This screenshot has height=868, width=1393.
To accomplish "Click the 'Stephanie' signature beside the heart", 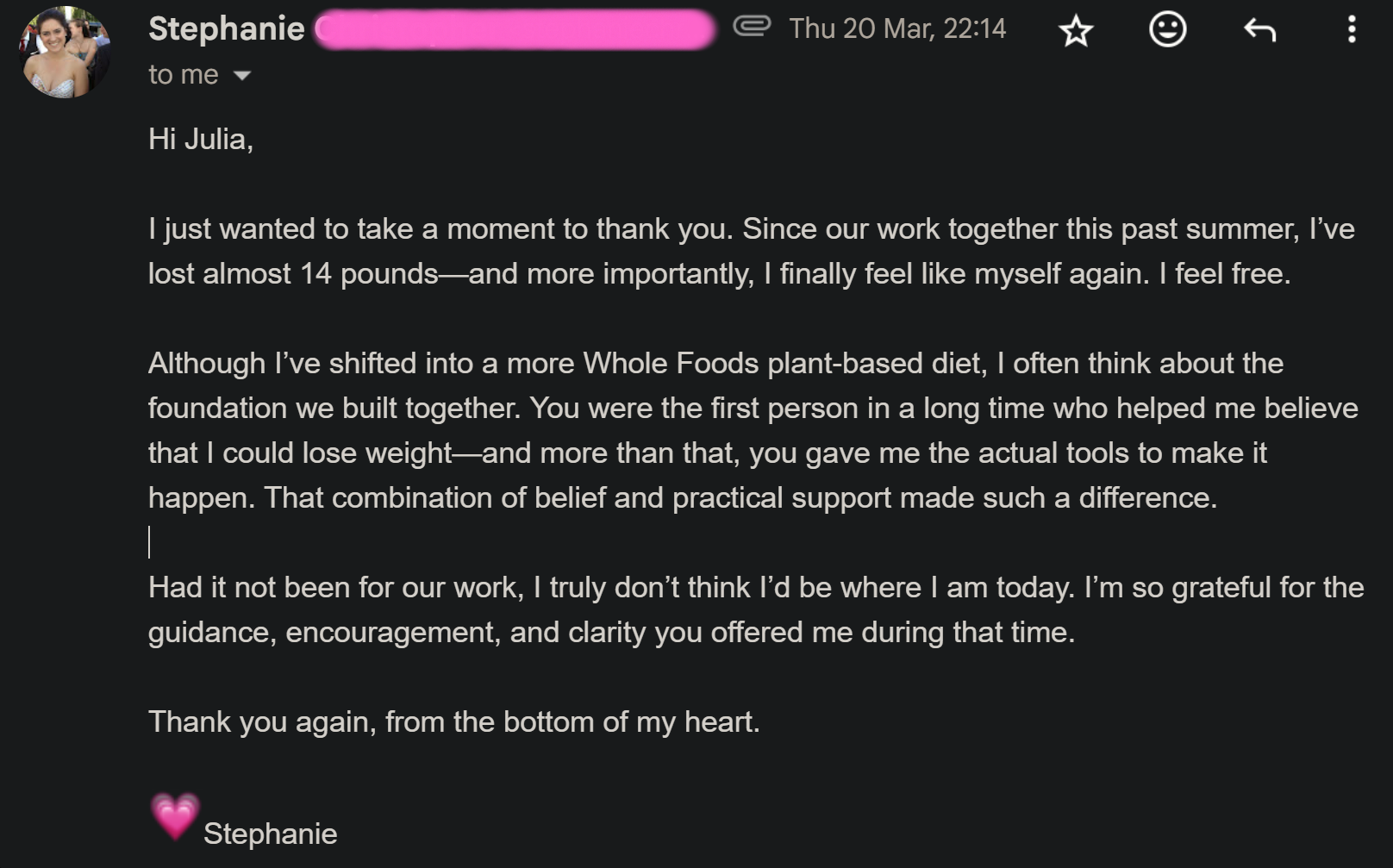I will coord(270,834).
